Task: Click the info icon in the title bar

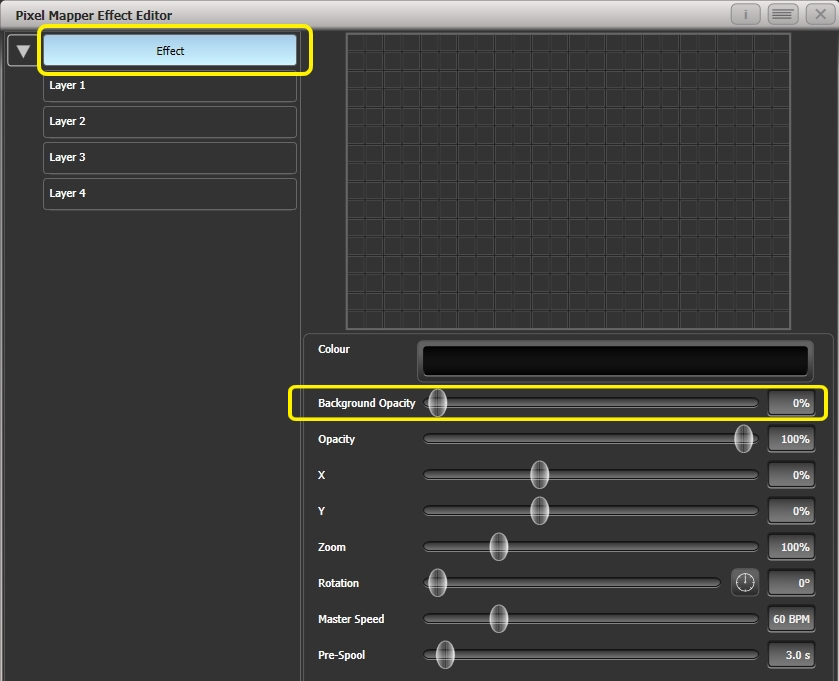Action: coord(744,14)
